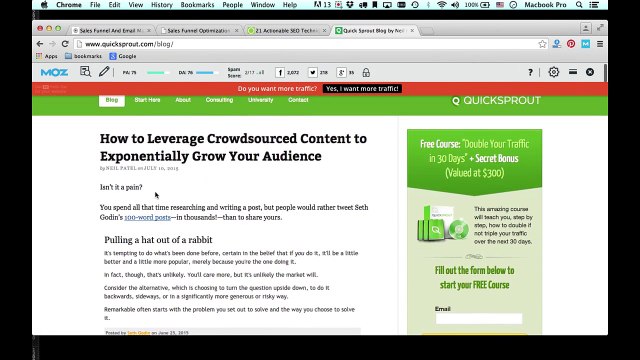
Task: Open the Edit menu
Action: point(114,5)
